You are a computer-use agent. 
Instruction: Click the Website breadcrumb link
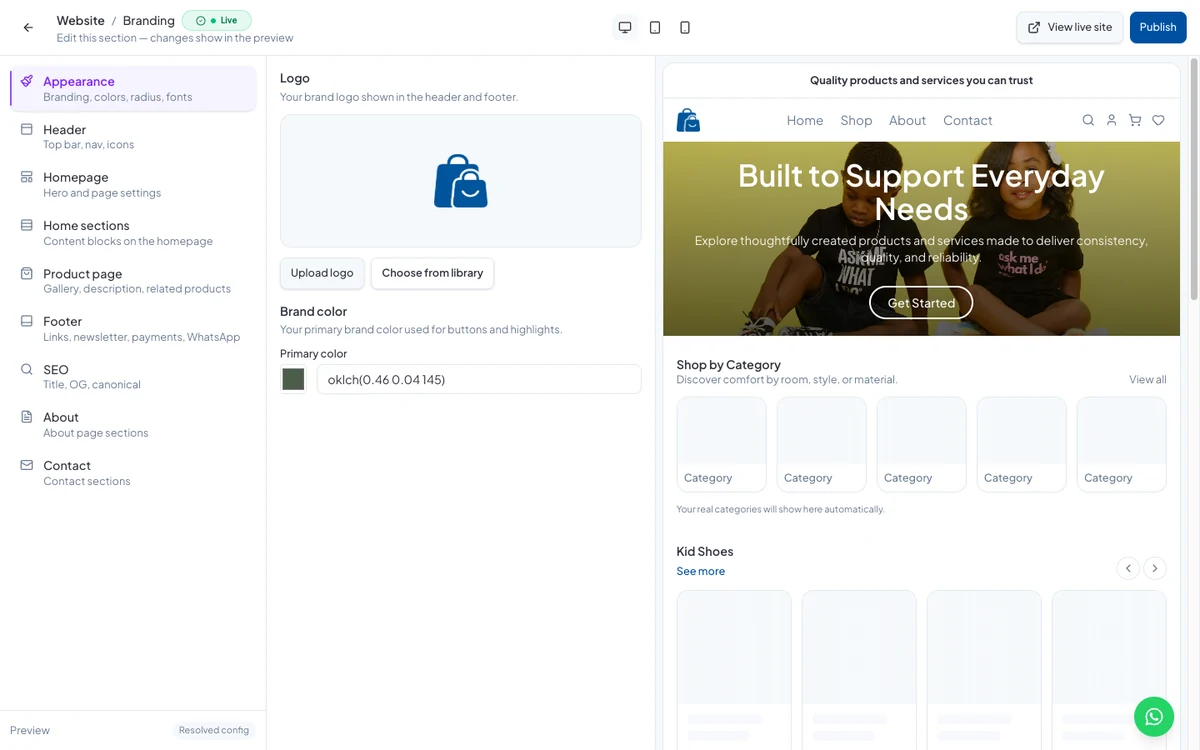(x=80, y=20)
